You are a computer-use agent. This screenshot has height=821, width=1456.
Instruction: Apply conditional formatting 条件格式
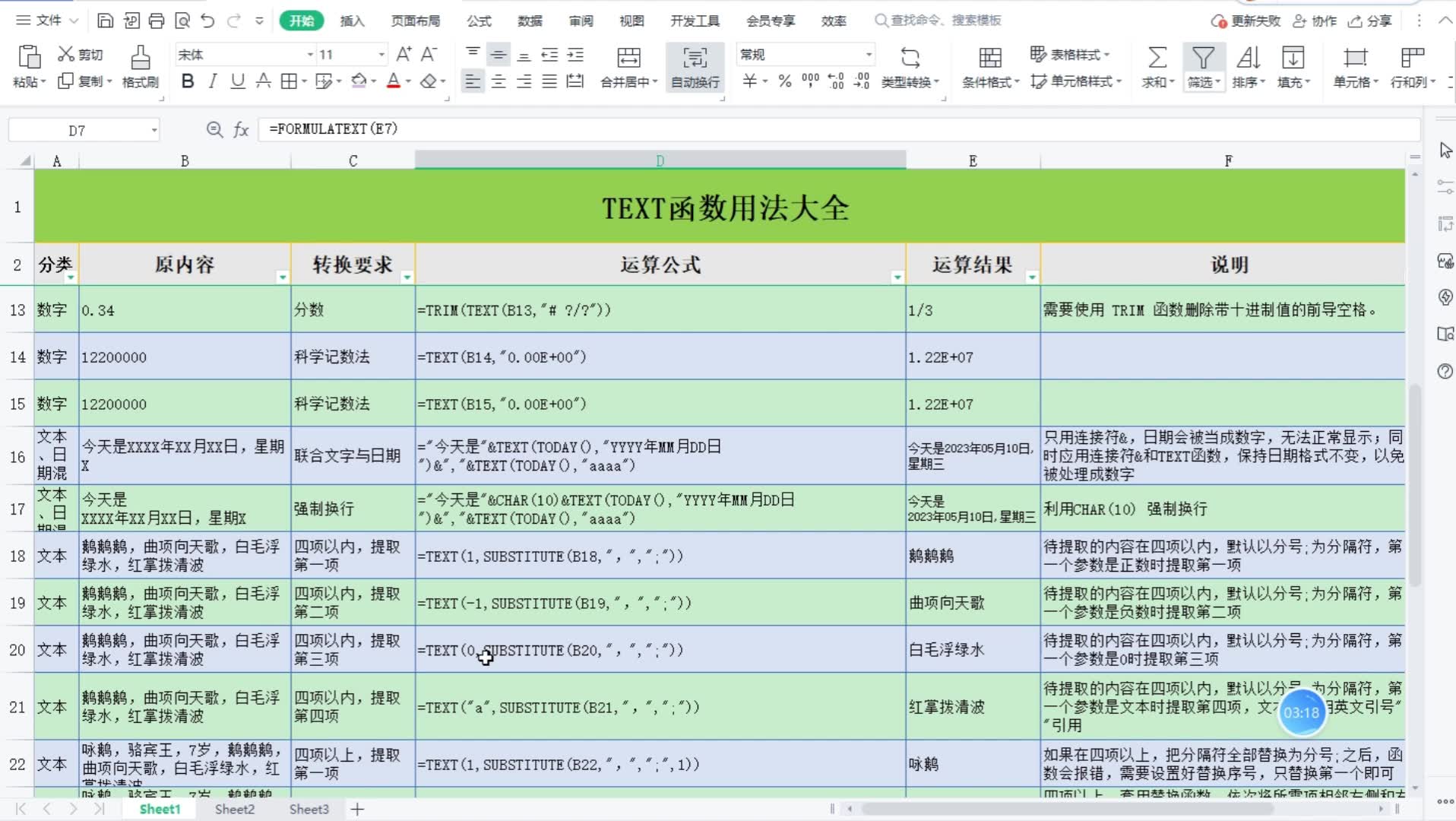tap(989, 67)
